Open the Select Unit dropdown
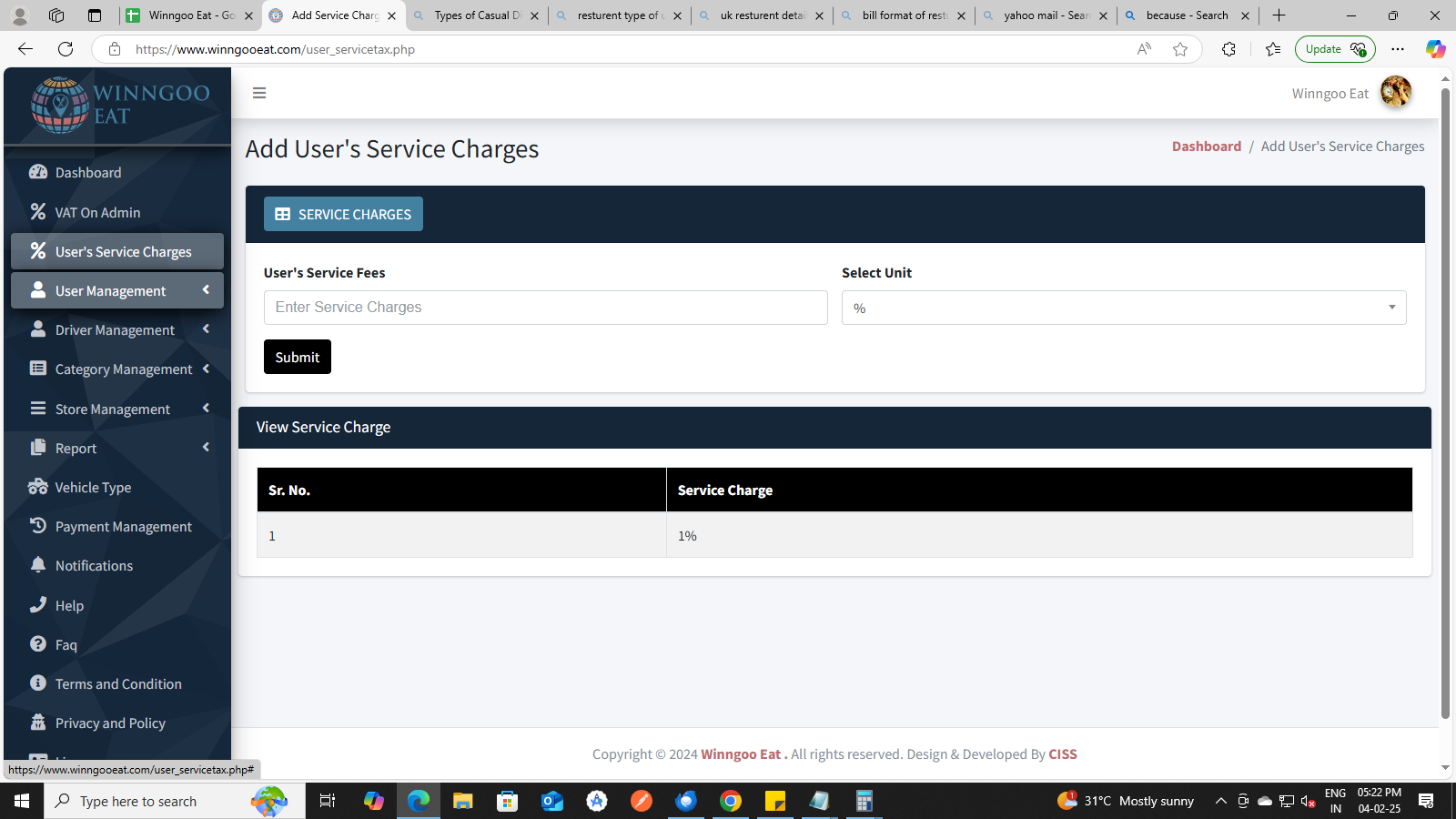The width and height of the screenshot is (1456, 819). [x=1123, y=308]
